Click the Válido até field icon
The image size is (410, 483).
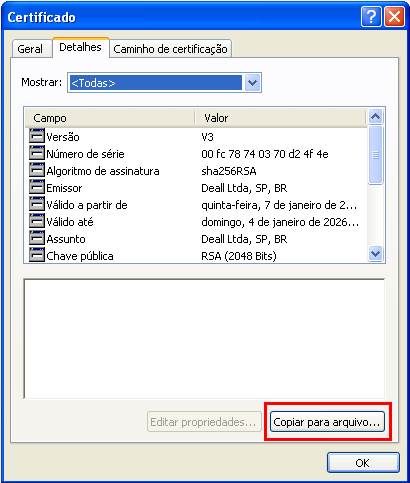pyautogui.click(x=37, y=221)
